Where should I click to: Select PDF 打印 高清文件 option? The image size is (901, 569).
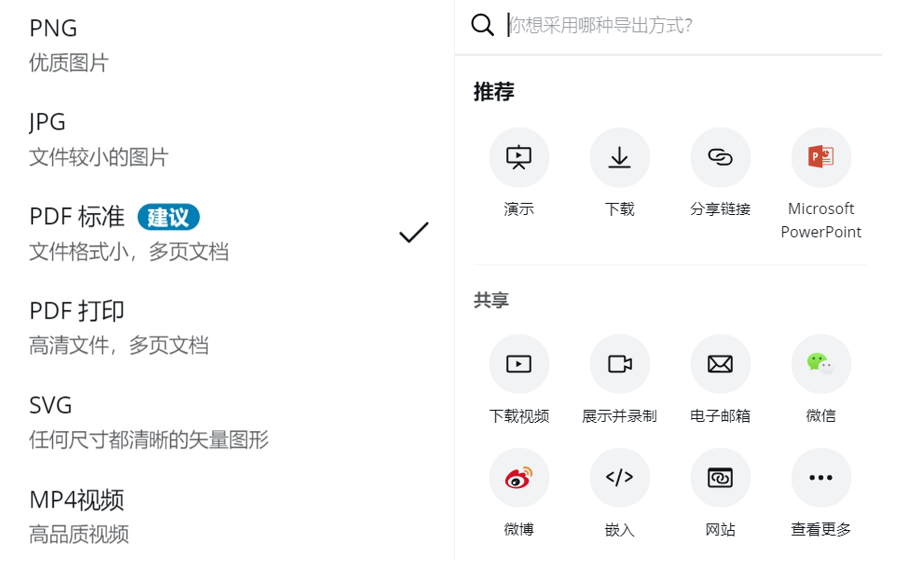(x=227, y=328)
